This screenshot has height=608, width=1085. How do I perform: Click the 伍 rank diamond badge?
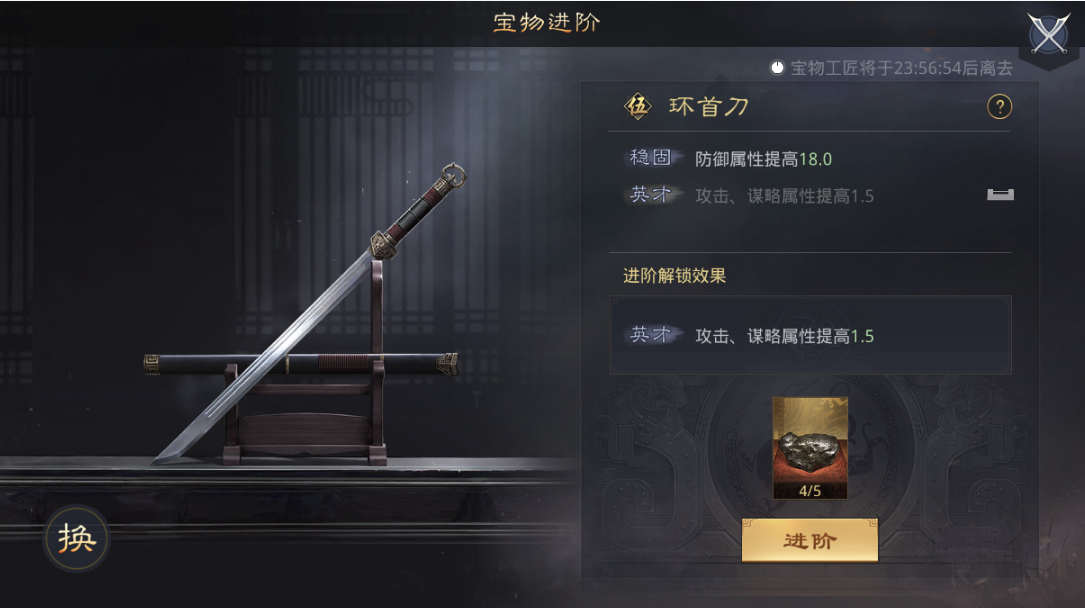[637, 107]
